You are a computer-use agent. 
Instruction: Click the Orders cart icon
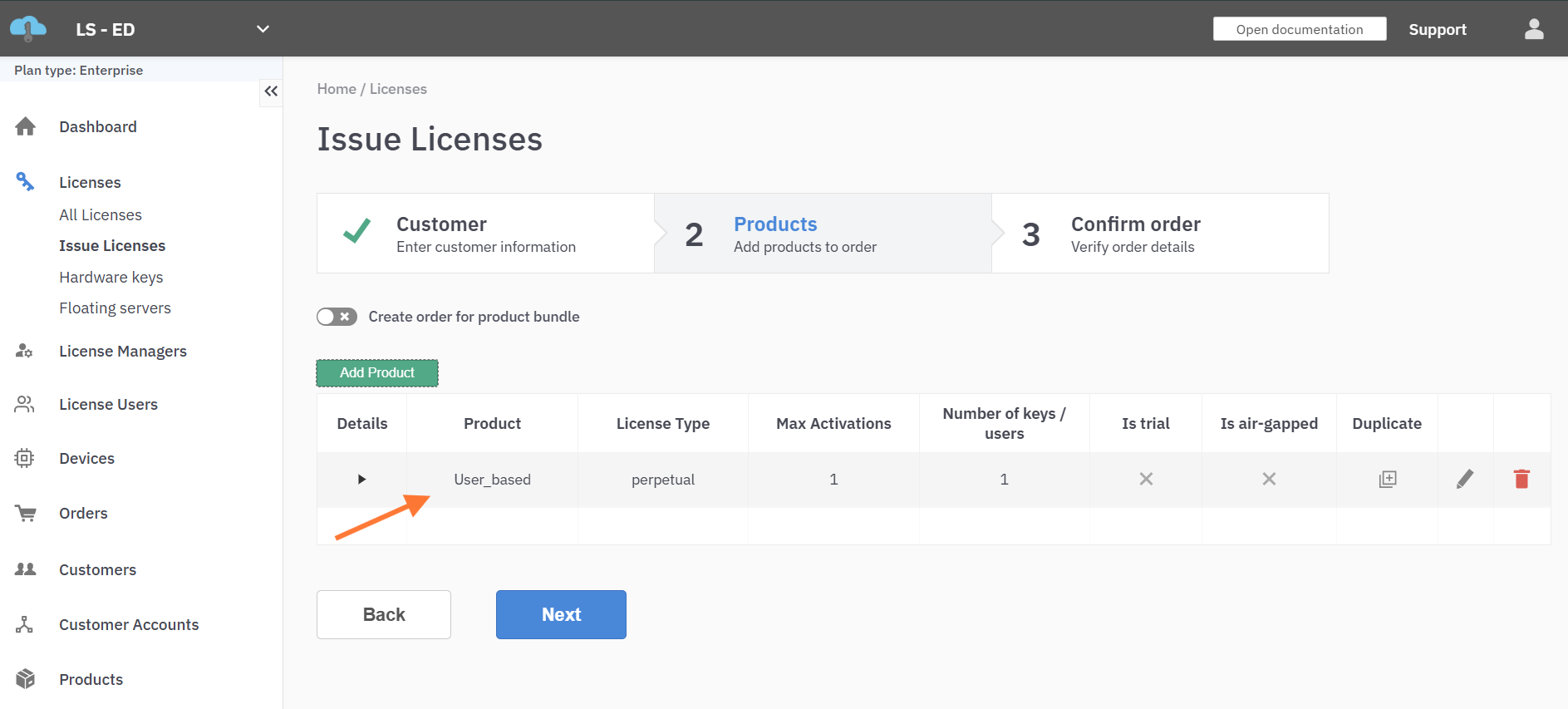click(x=26, y=513)
